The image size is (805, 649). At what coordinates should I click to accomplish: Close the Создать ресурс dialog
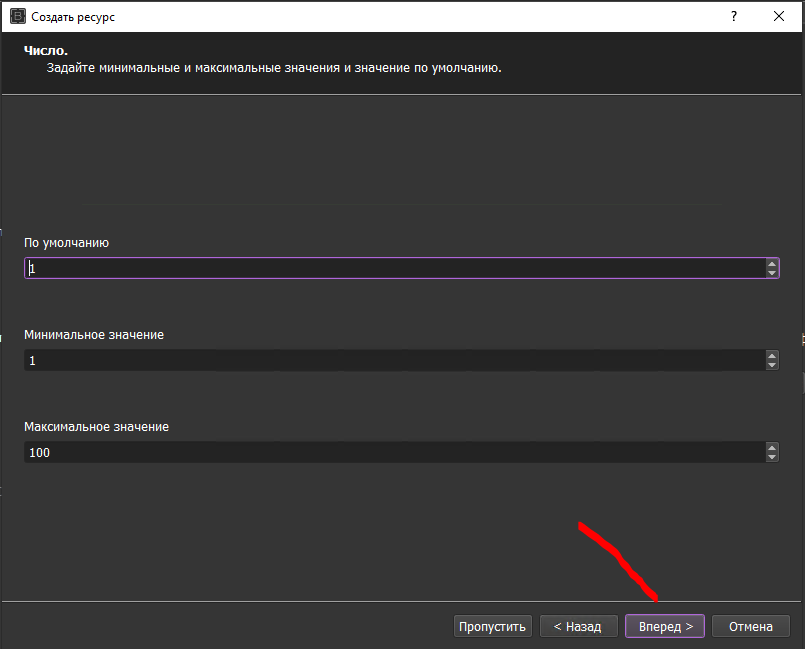pos(778,16)
